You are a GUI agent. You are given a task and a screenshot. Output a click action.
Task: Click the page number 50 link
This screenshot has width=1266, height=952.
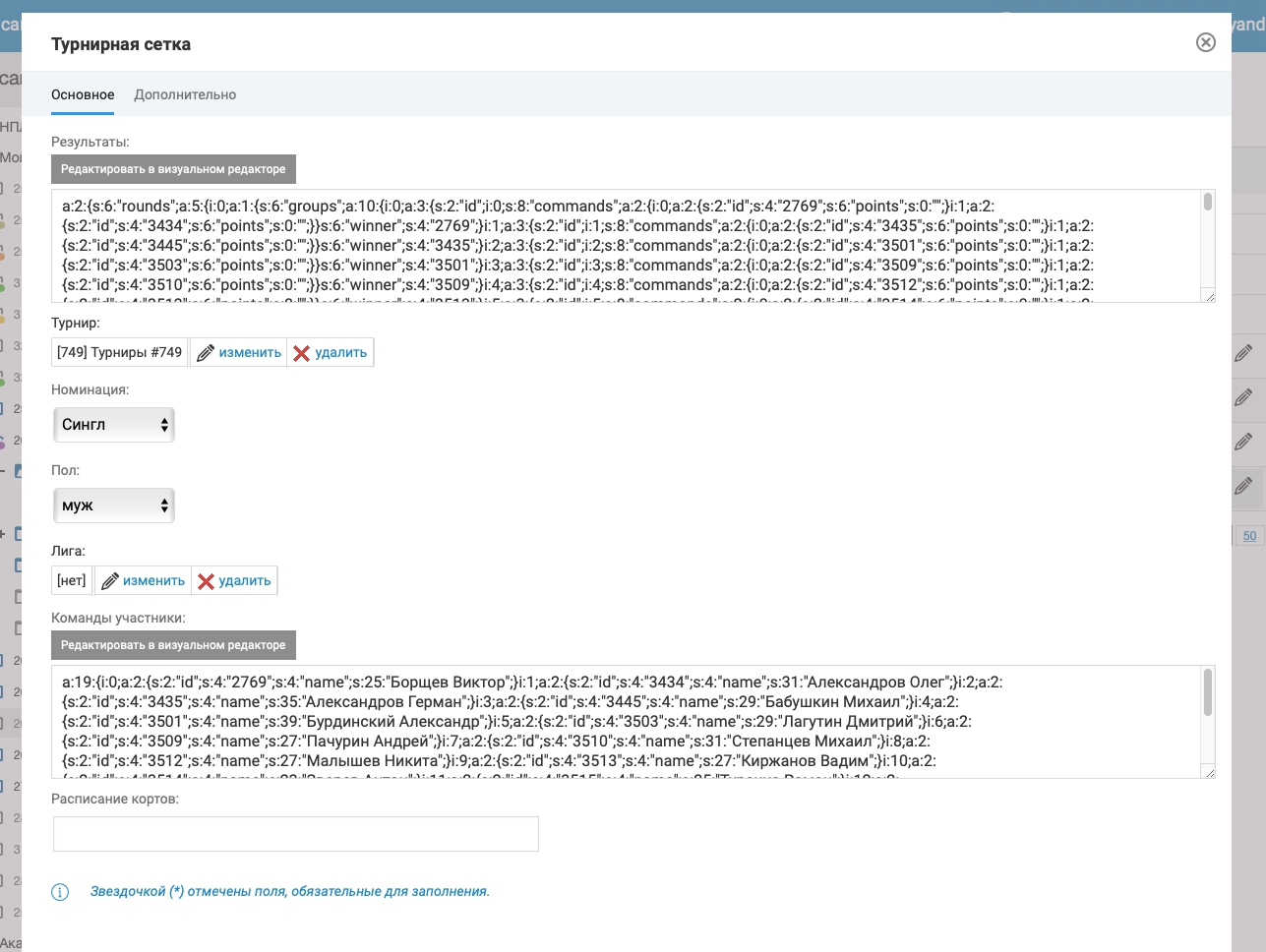1249,536
